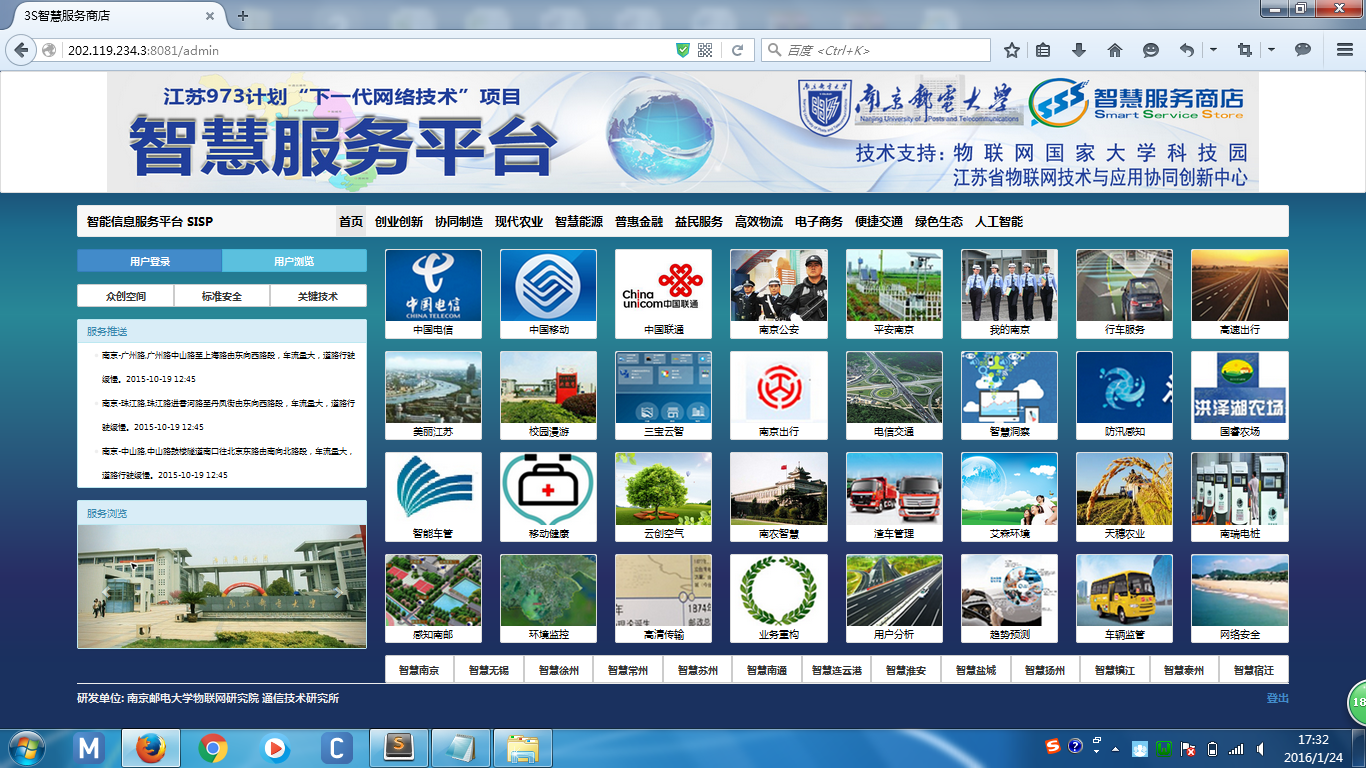Image resolution: width=1366 pixels, height=768 pixels.
Task: Bookmark this page with the star icon
Action: 1012,50
